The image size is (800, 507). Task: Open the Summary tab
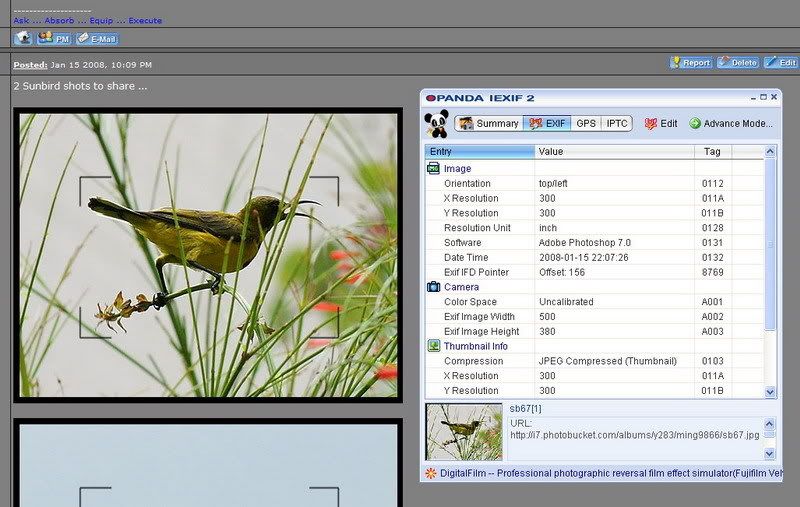(489, 123)
